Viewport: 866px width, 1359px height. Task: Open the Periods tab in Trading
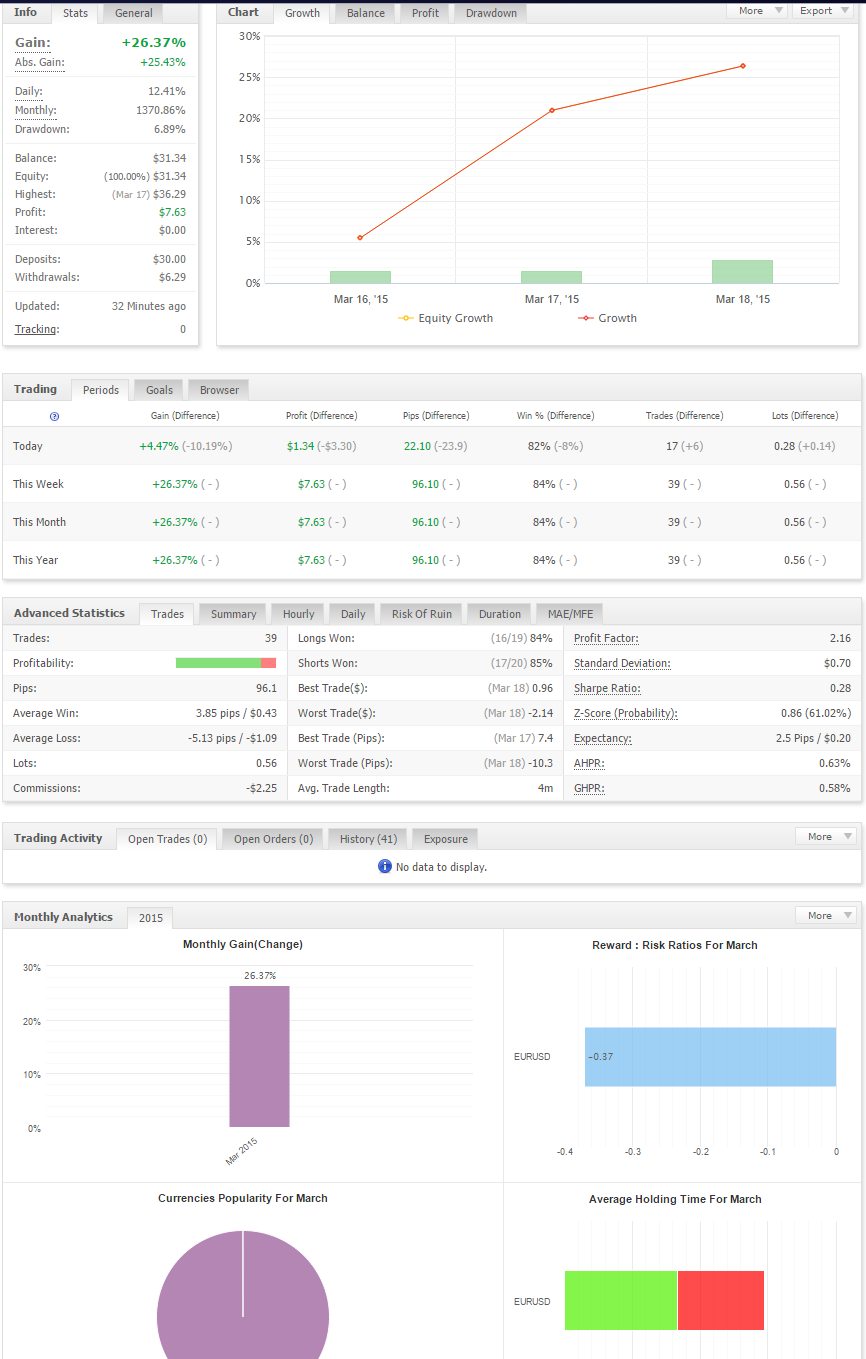point(101,390)
